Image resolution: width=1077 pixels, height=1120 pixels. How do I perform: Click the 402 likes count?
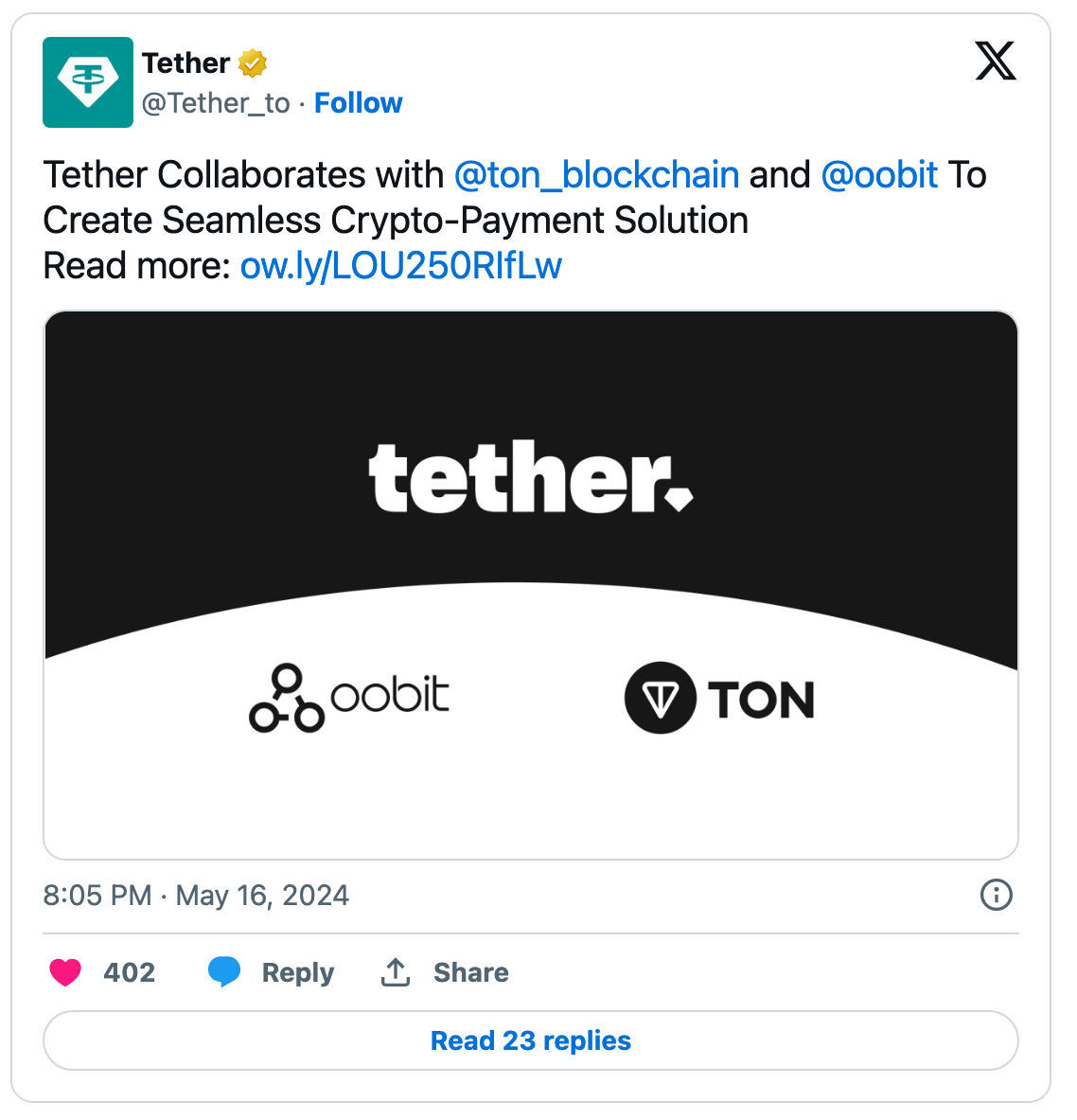pyautogui.click(x=132, y=972)
